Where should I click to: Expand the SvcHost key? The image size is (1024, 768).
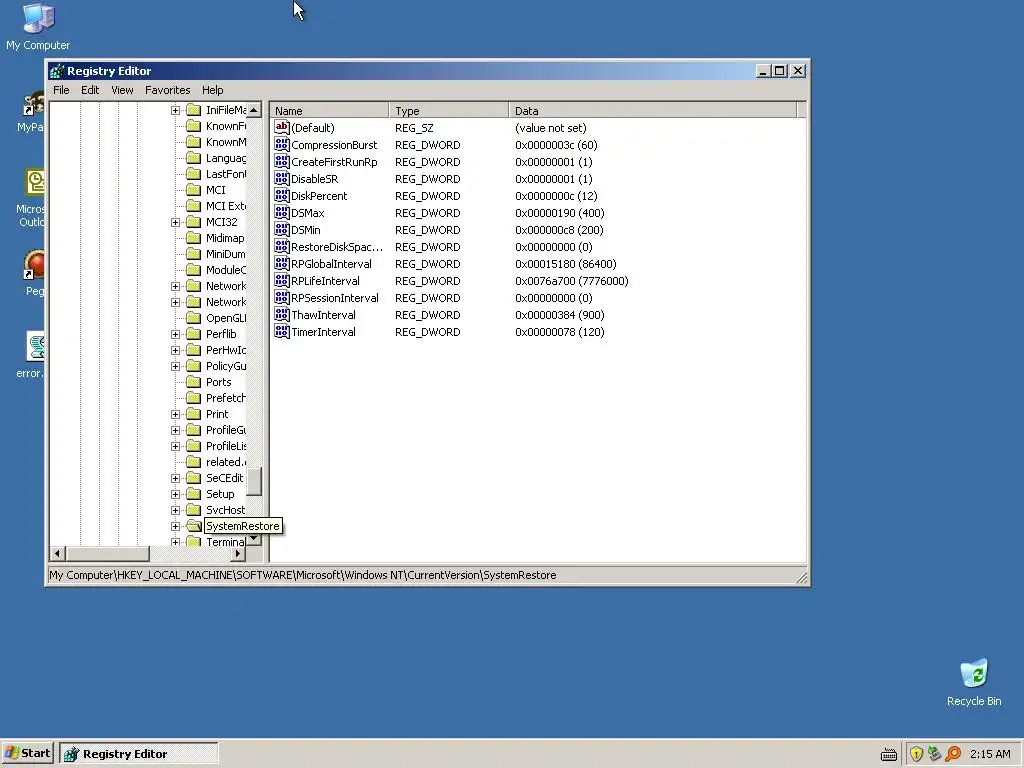tap(175, 510)
